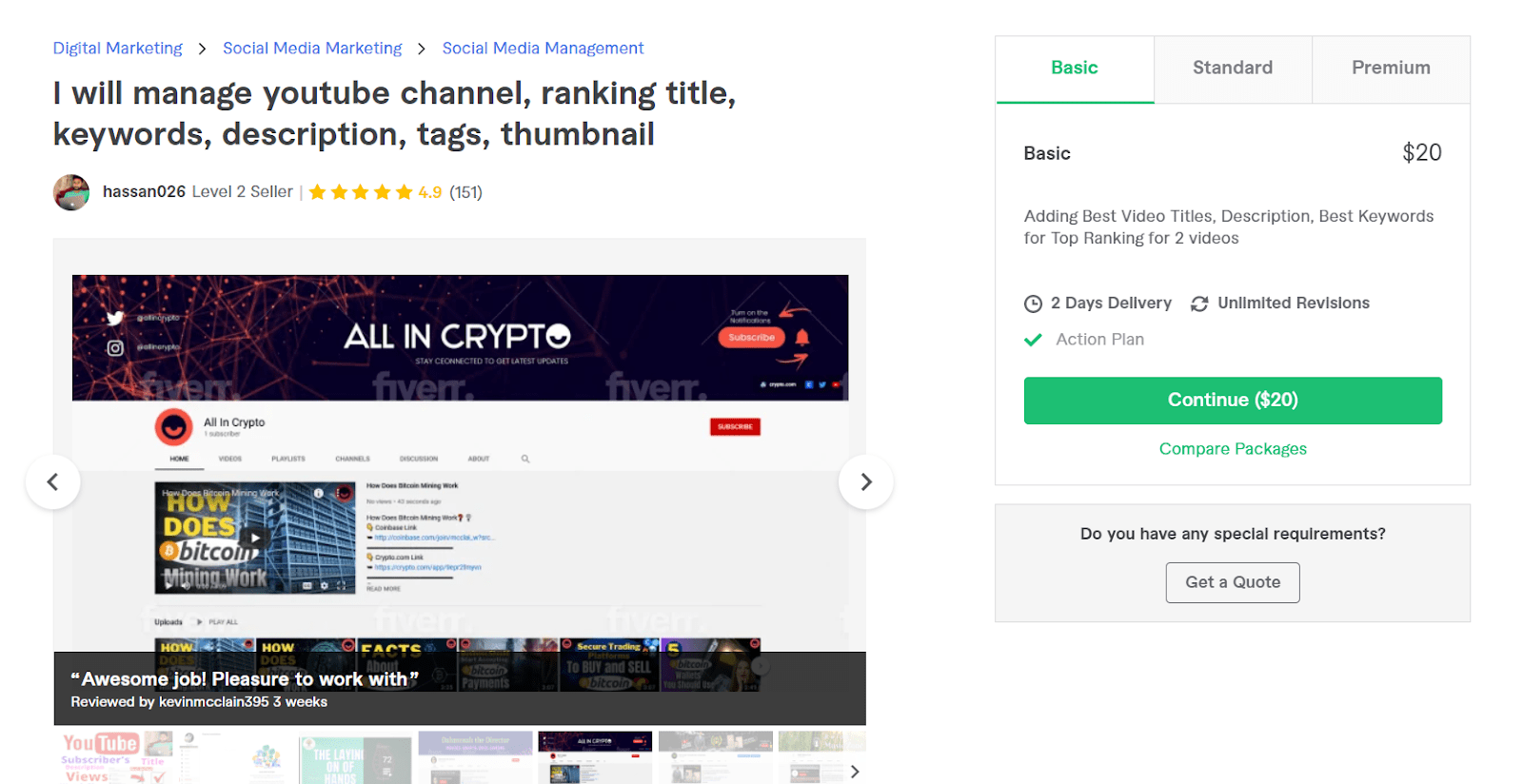This screenshot has width=1523, height=784.
Task: Click the Action Plan green checkmark
Action: (x=1033, y=340)
